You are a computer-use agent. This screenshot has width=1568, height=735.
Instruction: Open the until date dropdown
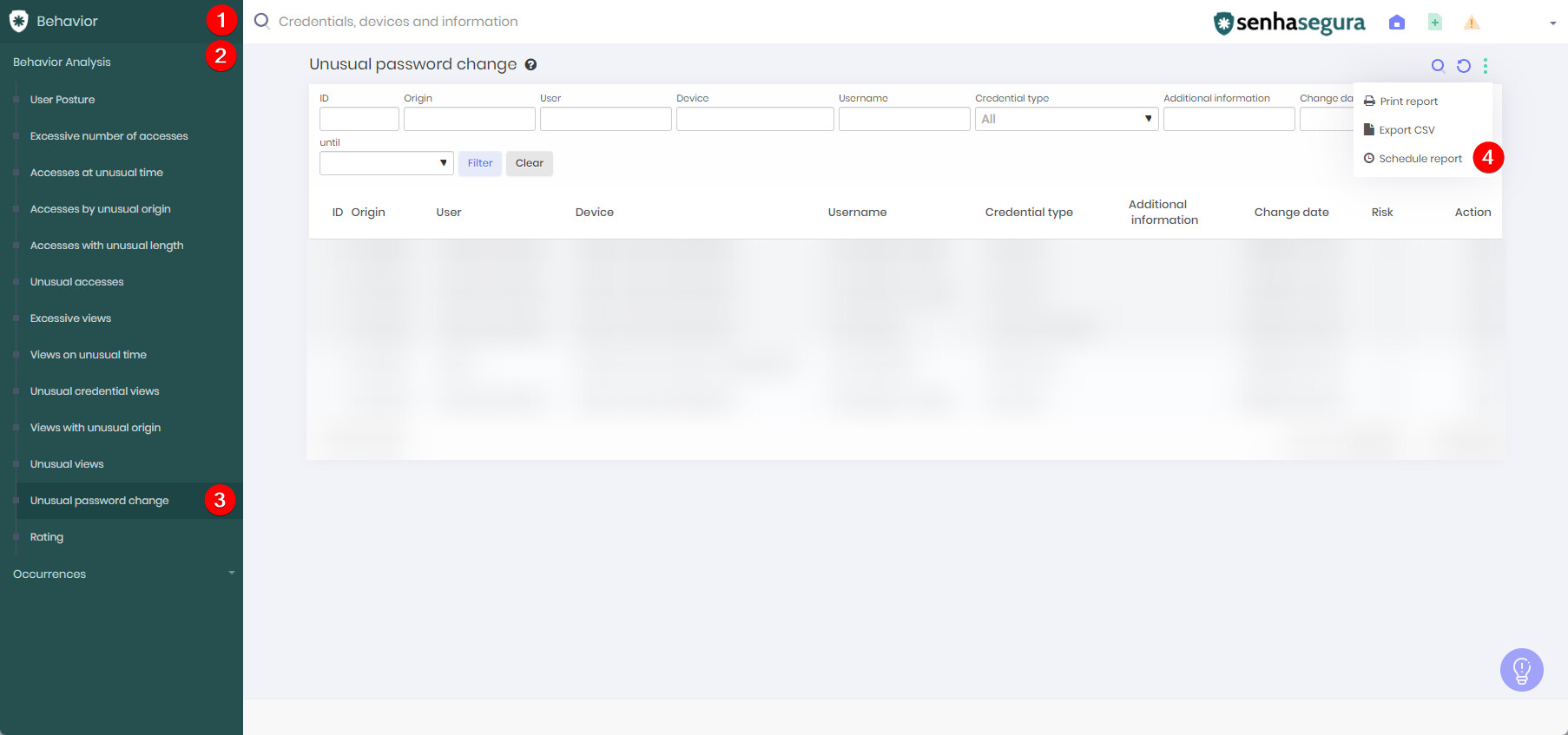(386, 163)
